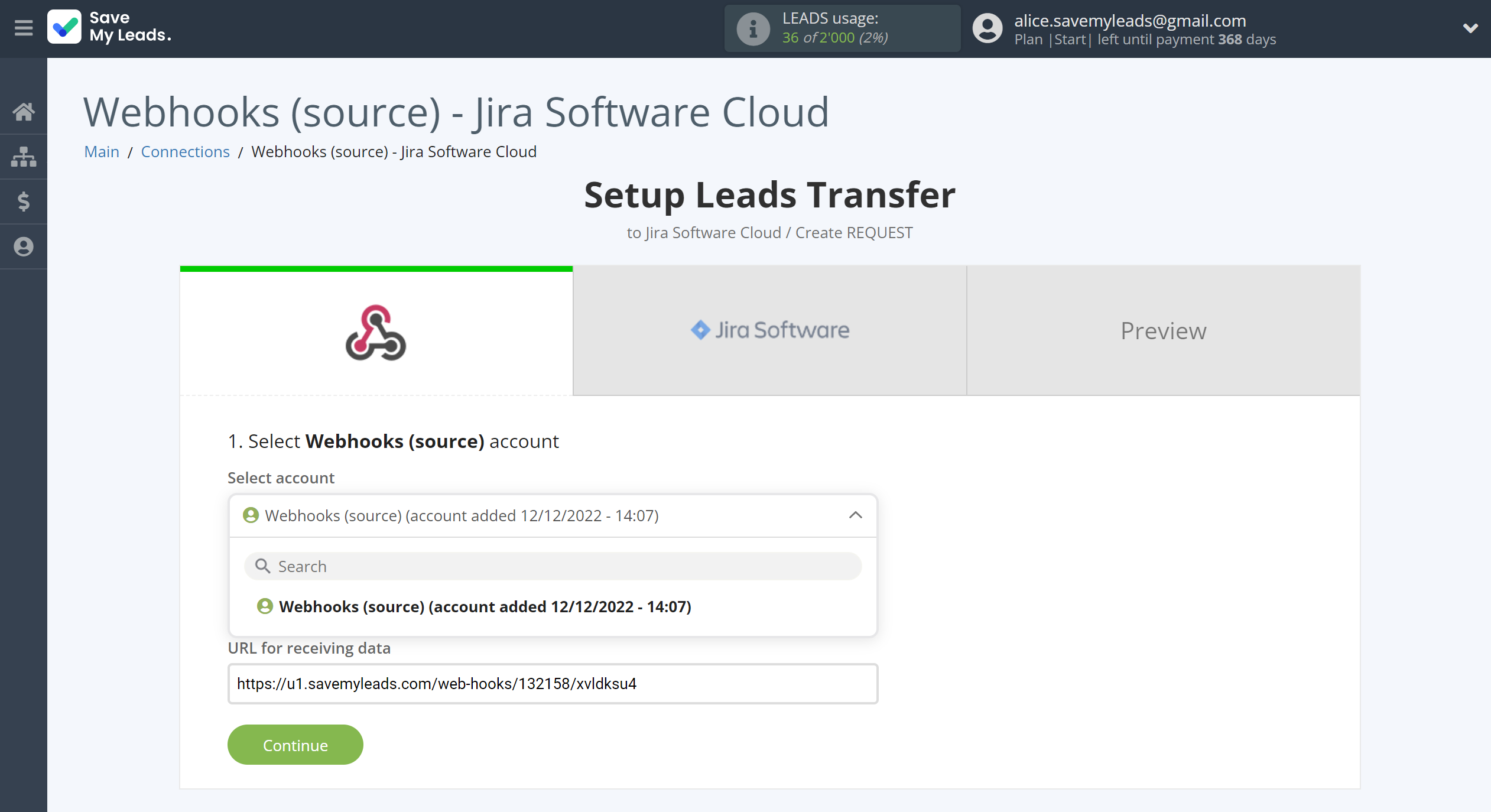Expand the account menu chevron in header
The image size is (1491, 812).
coord(1470,28)
